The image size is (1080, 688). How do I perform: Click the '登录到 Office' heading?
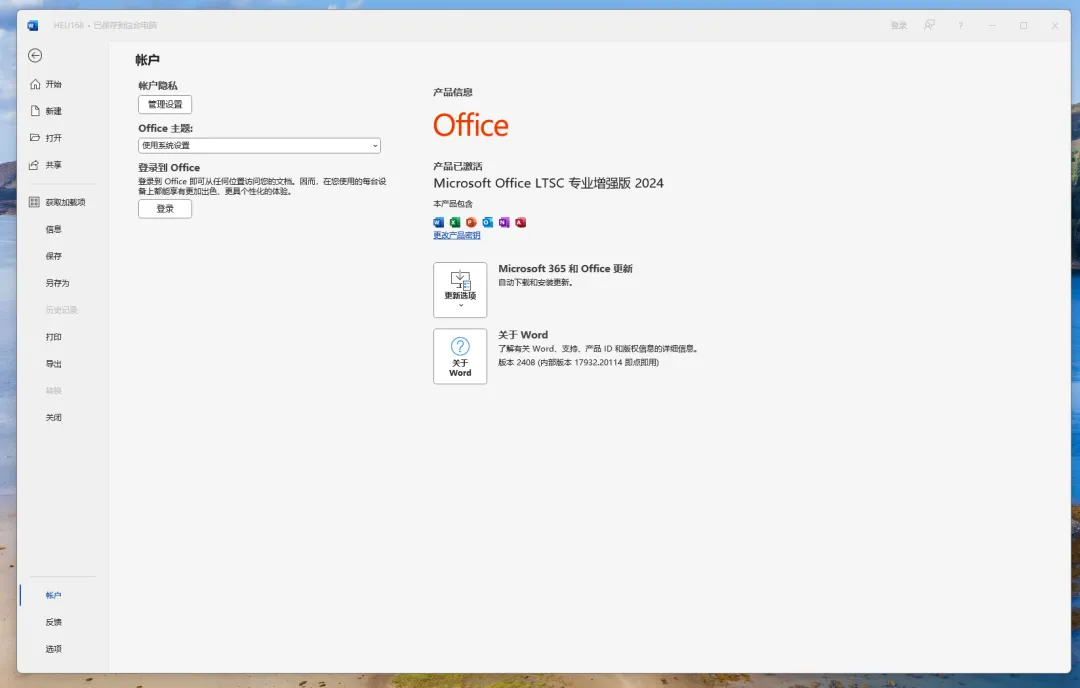169,167
